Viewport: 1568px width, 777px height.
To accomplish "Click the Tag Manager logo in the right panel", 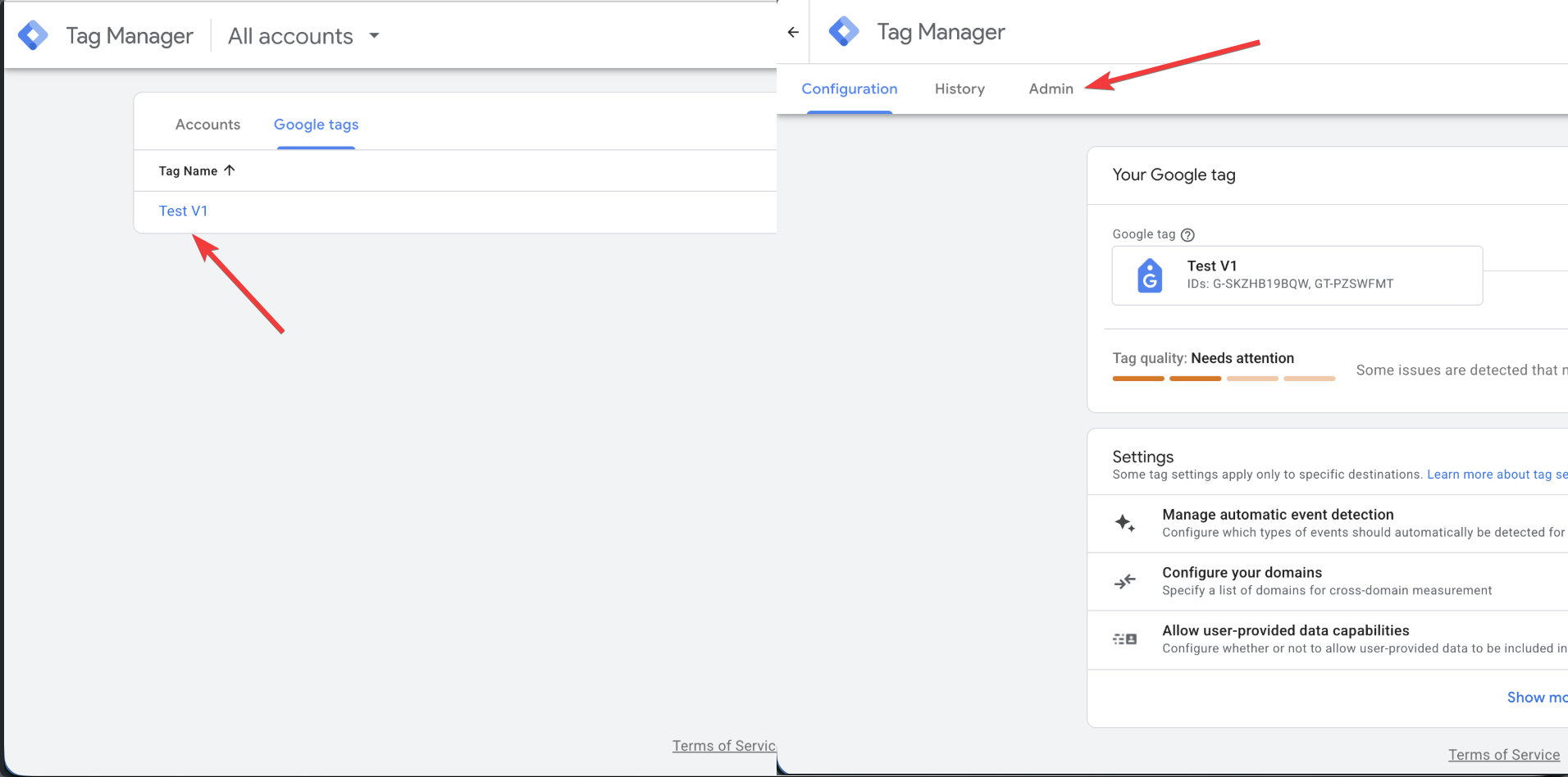I will point(844,31).
